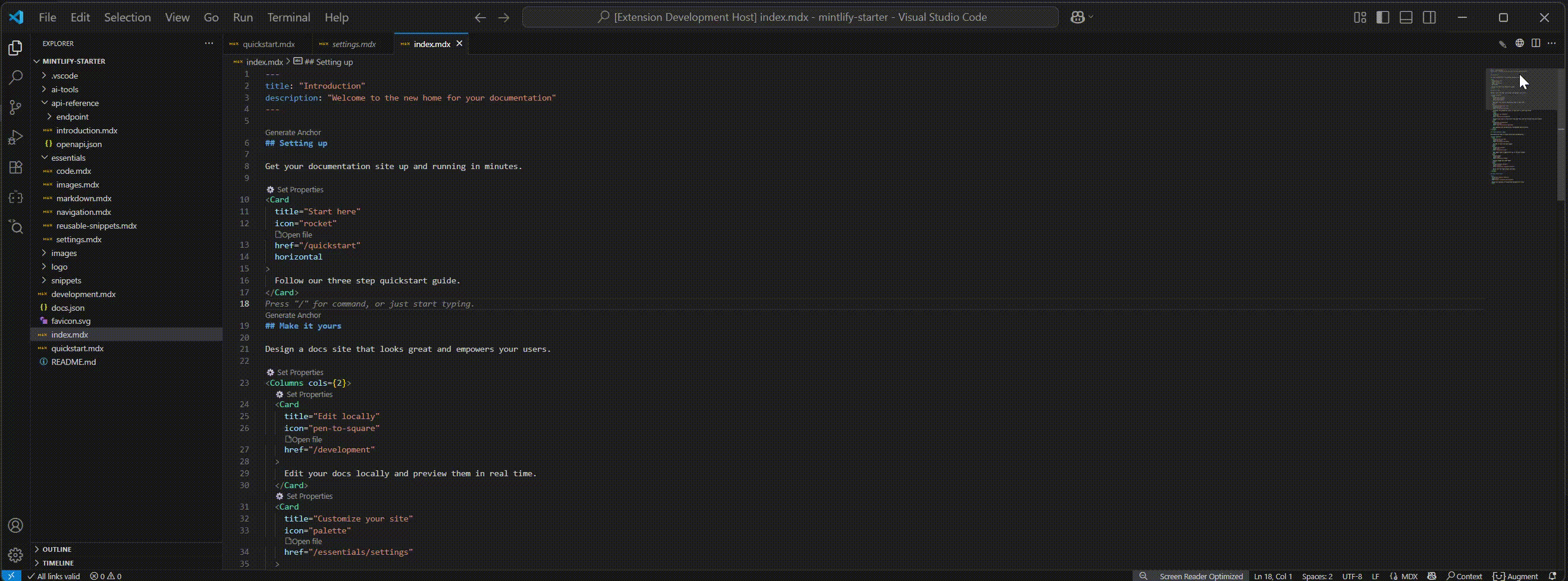Toggle Screen Reader Optimized mode
The width and height of the screenshot is (1568, 581).
coord(1201,576)
